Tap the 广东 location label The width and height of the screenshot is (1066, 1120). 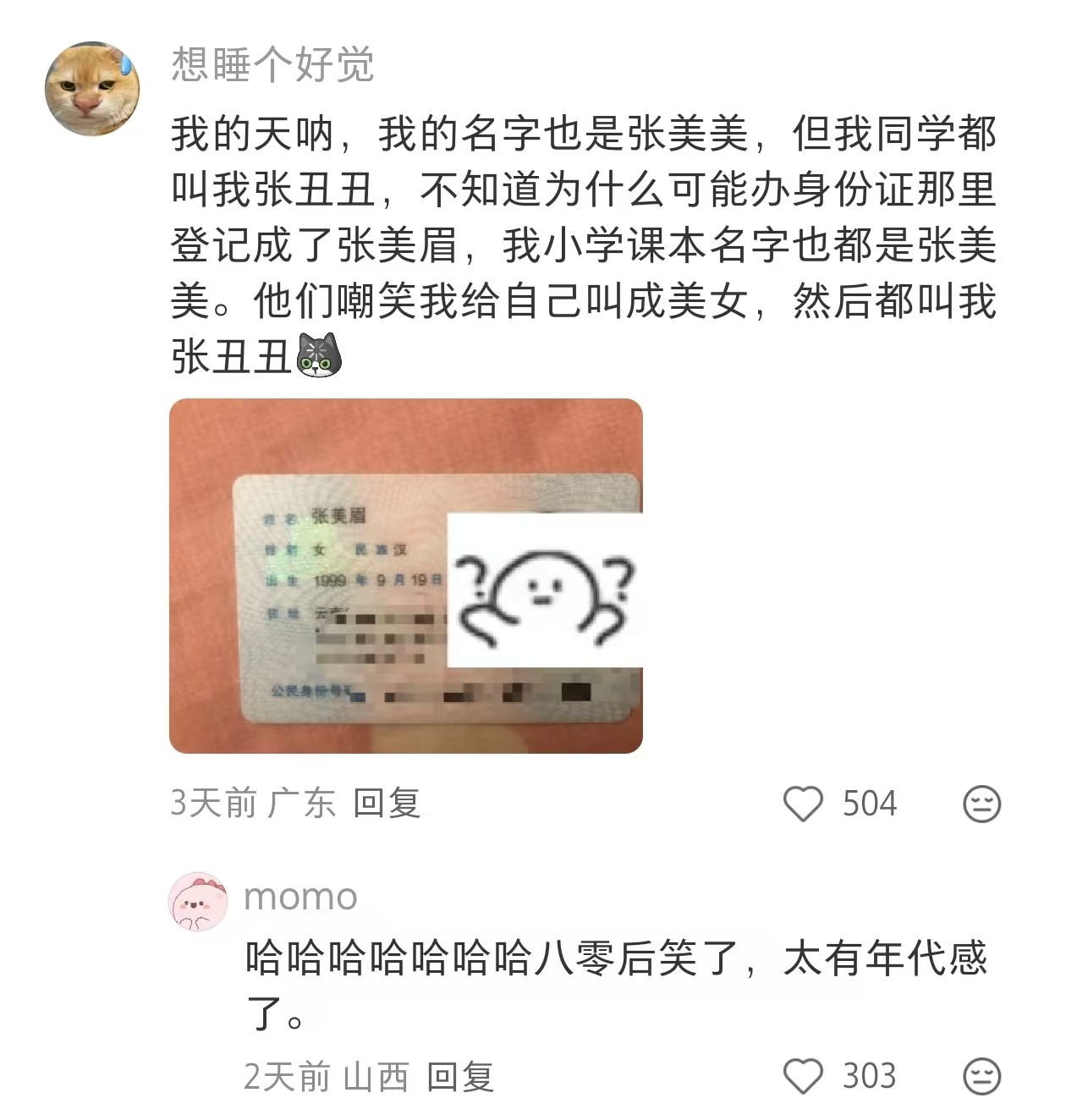(x=302, y=803)
